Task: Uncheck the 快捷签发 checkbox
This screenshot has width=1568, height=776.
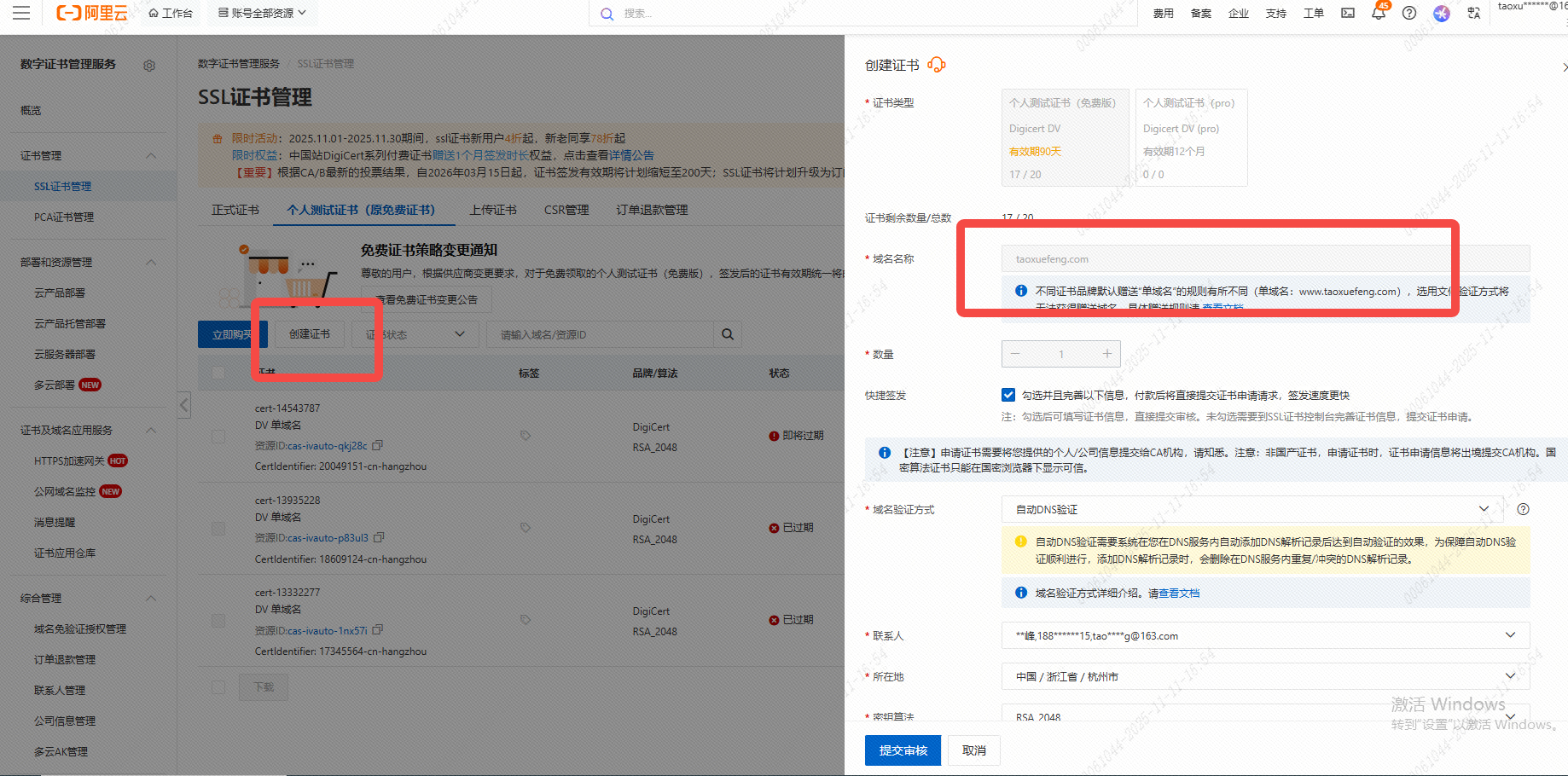Action: point(1008,395)
